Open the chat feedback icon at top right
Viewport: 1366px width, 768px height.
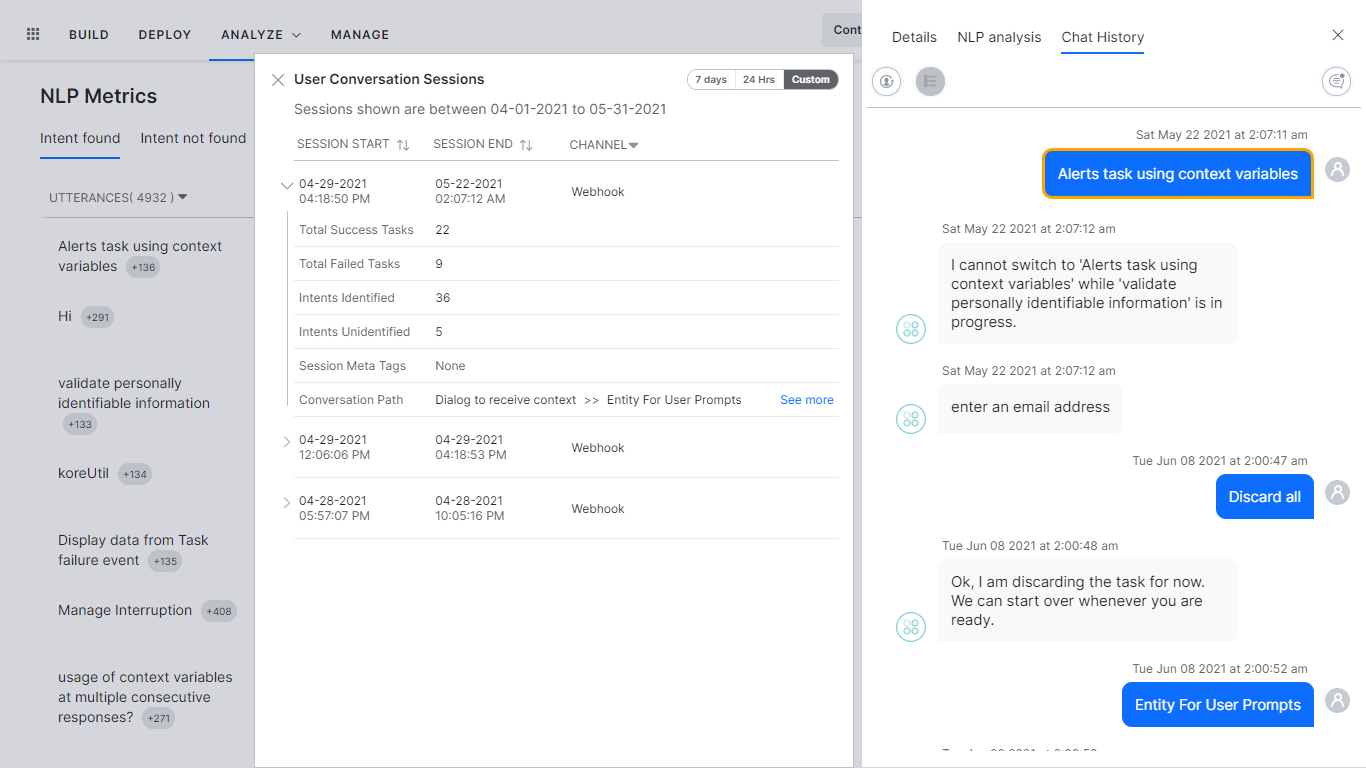point(1336,81)
